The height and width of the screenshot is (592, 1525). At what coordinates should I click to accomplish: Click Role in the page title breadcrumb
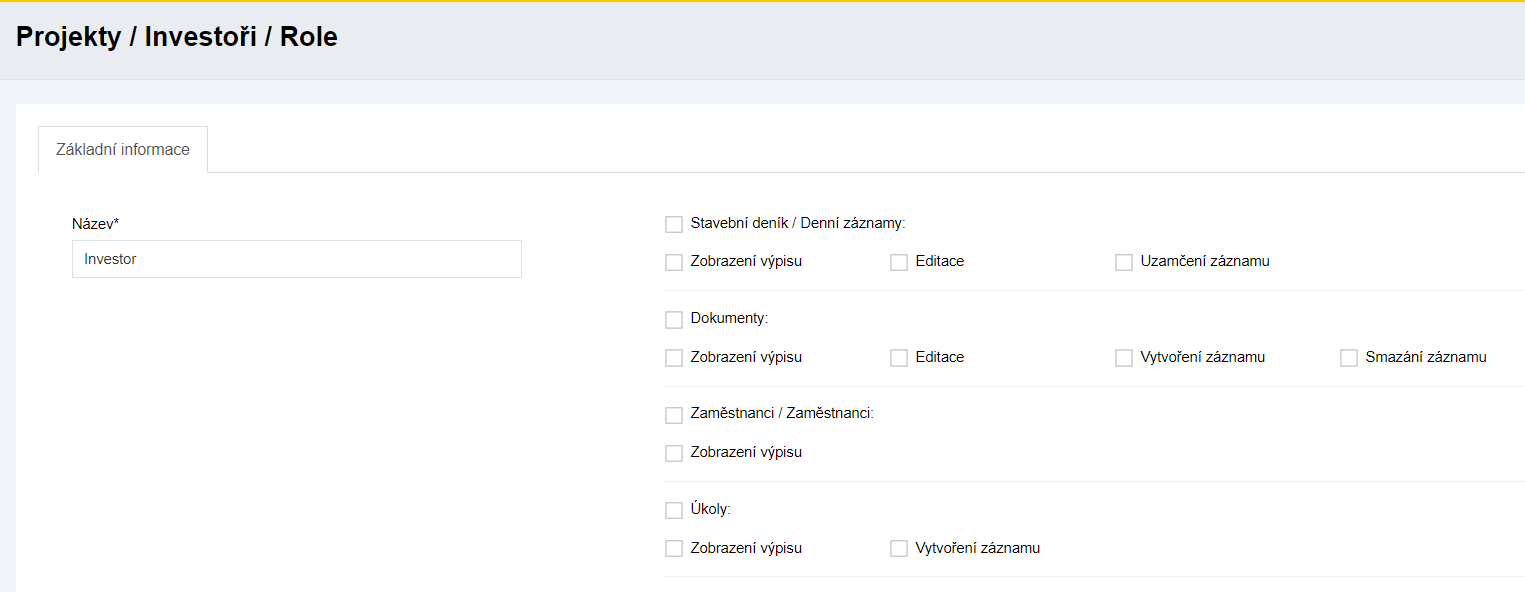click(x=309, y=38)
